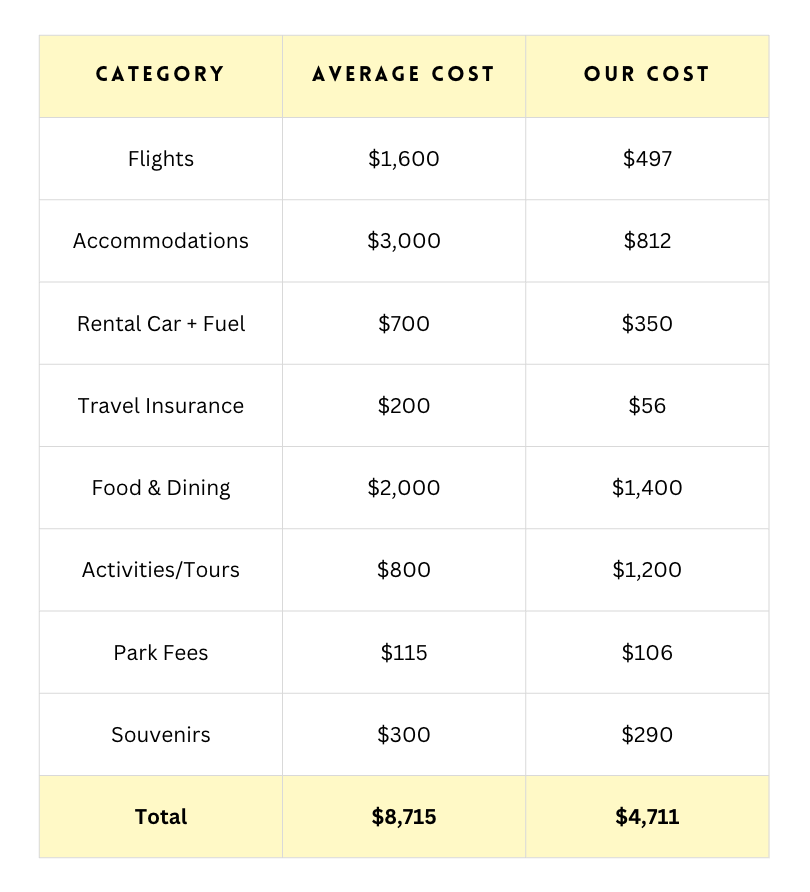The height and width of the screenshot is (892, 810).
Task: Select the Flights row label
Action: 160,159
